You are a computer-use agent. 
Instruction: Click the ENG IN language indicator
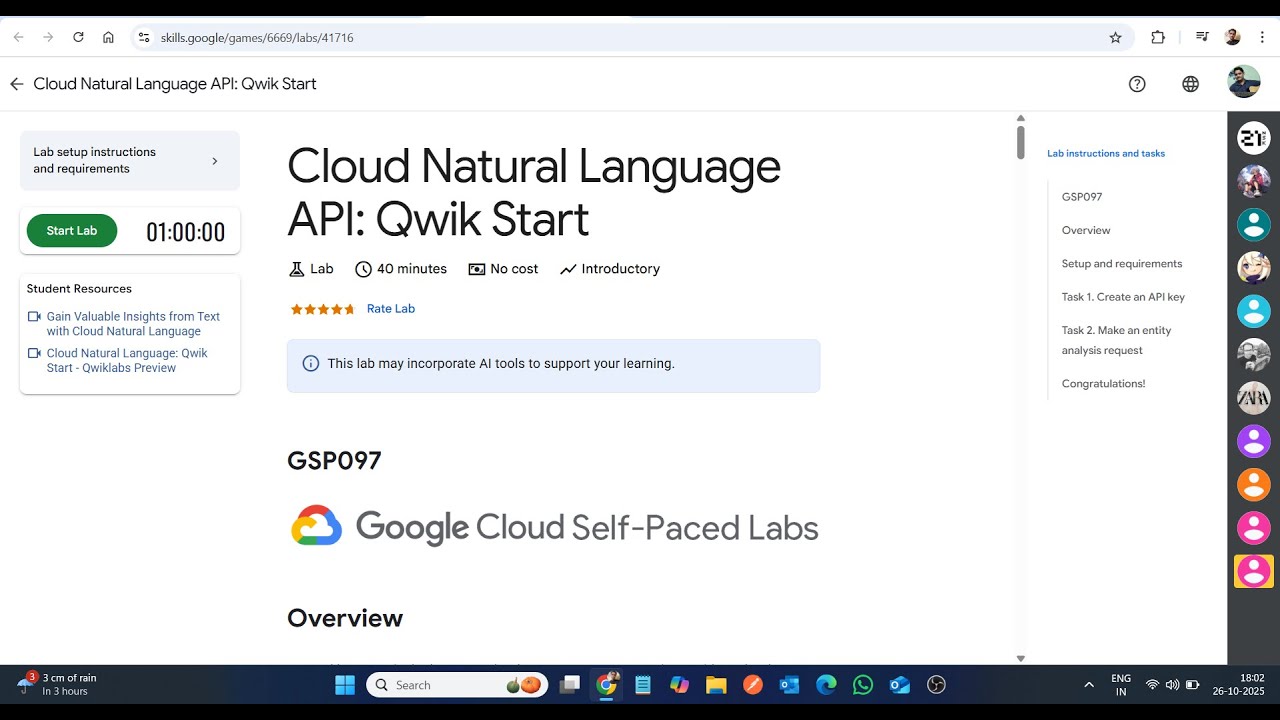(x=1121, y=685)
